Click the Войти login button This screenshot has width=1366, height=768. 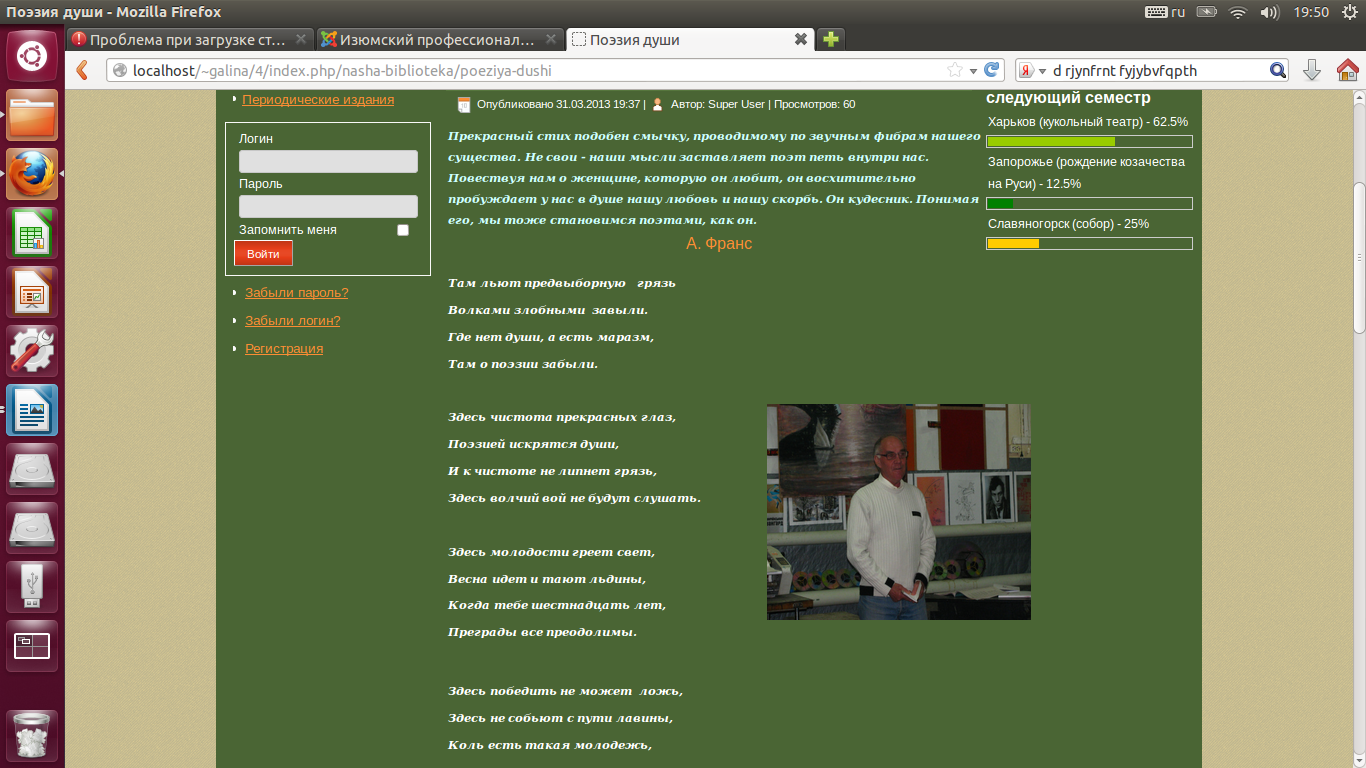263,254
